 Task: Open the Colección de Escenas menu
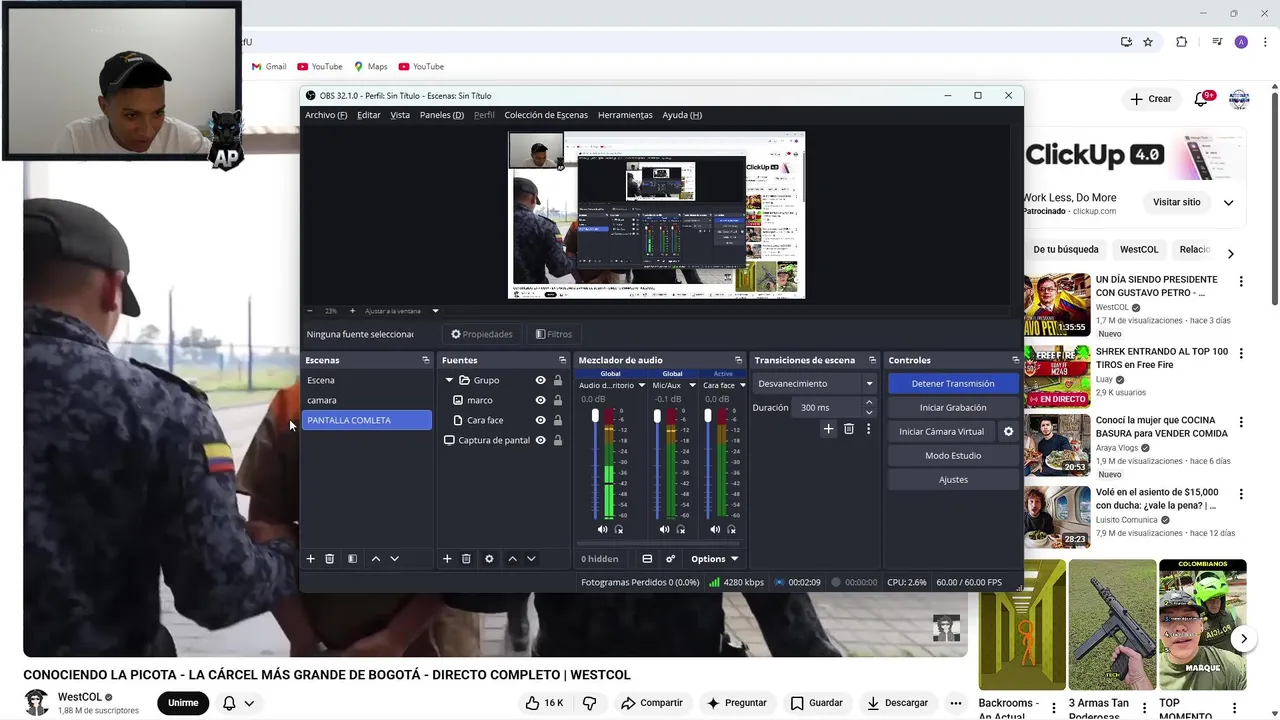[546, 115]
